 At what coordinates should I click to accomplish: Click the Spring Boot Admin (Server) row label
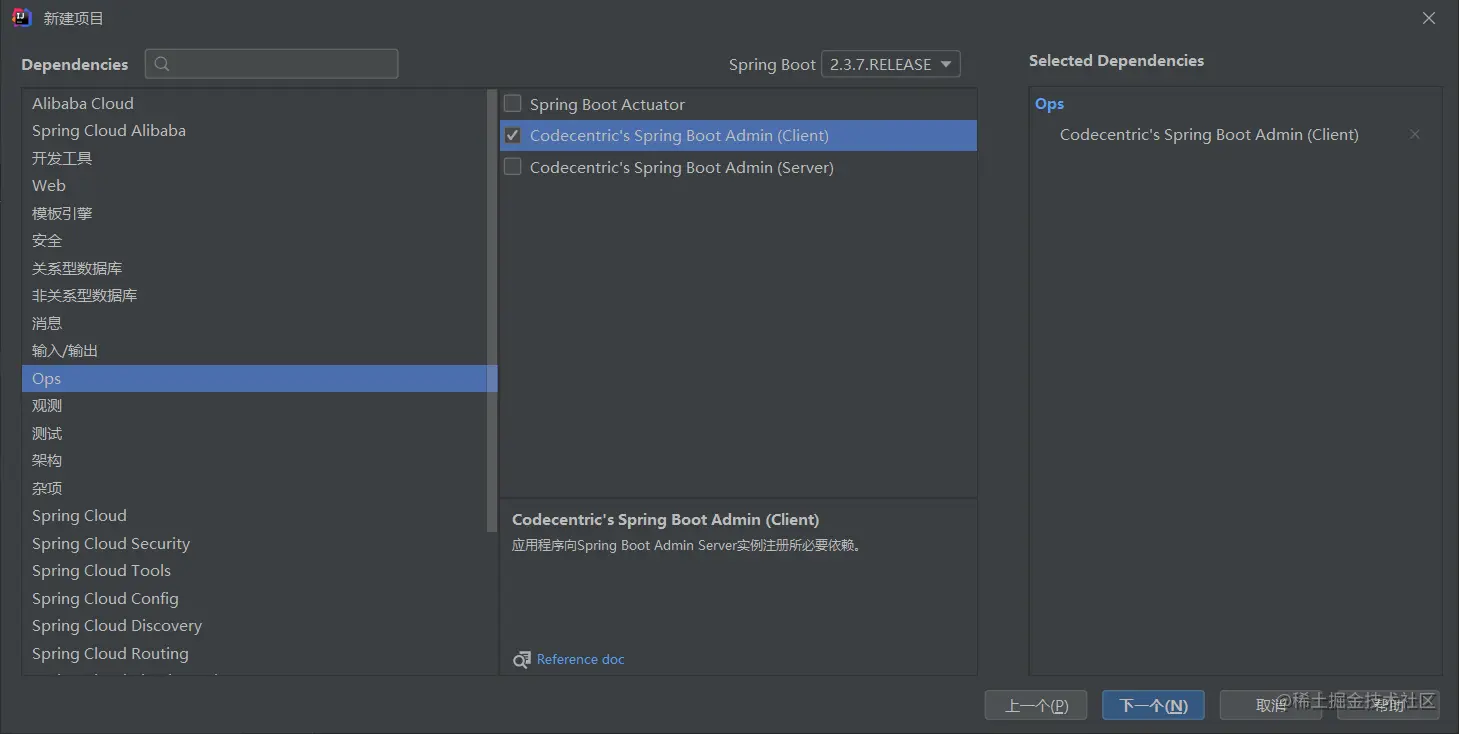[681, 167]
